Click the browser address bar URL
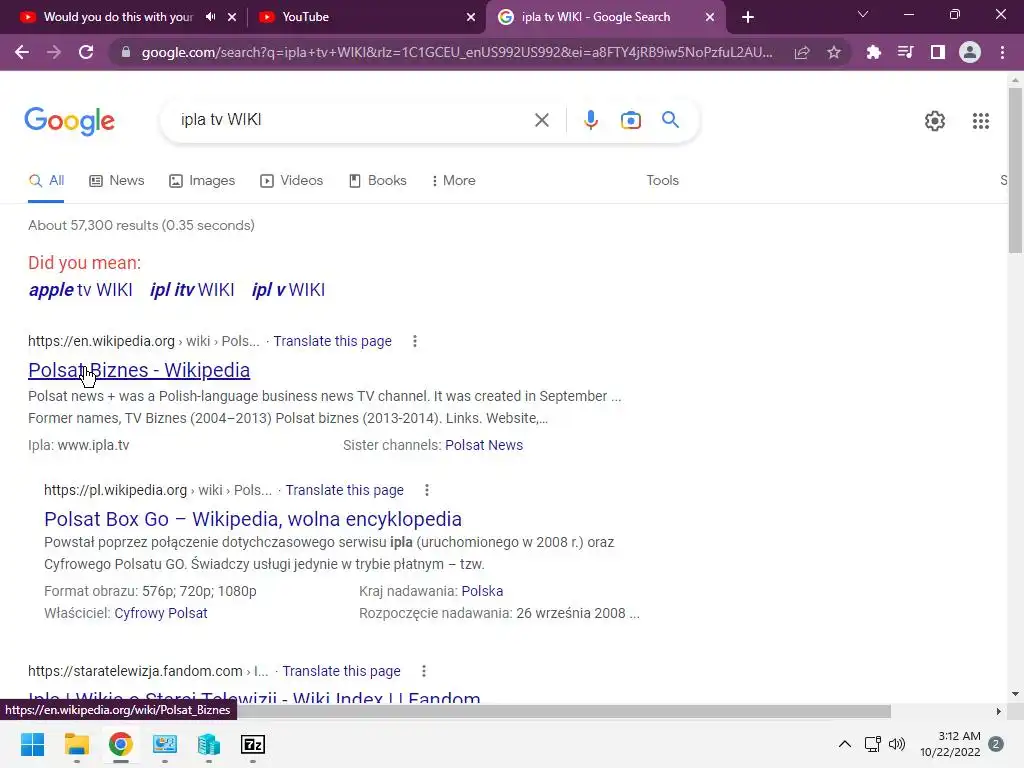Screen dimensions: 1024x768 tap(457, 52)
